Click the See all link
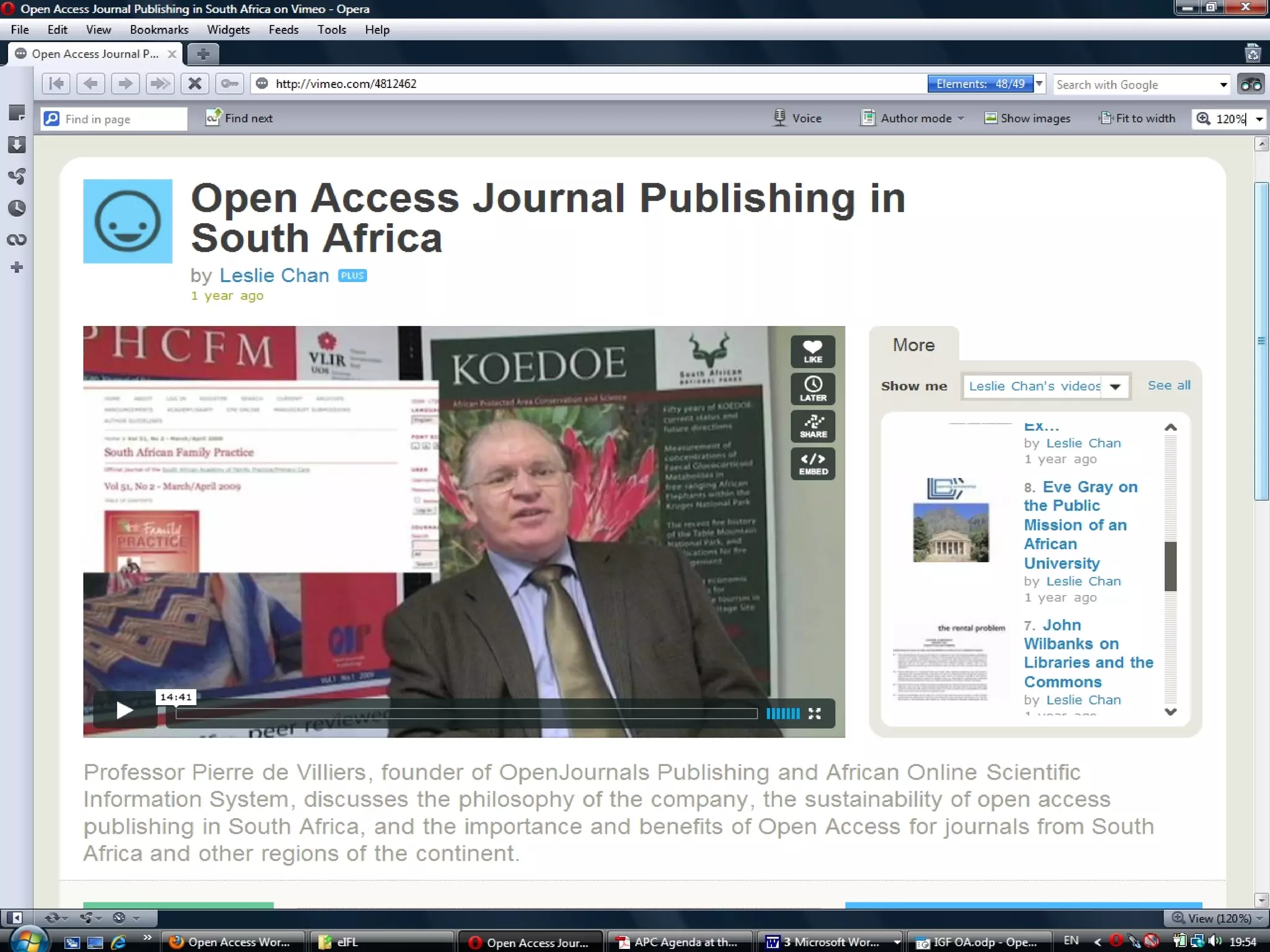1270x952 pixels. click(x=1168, y=386)
